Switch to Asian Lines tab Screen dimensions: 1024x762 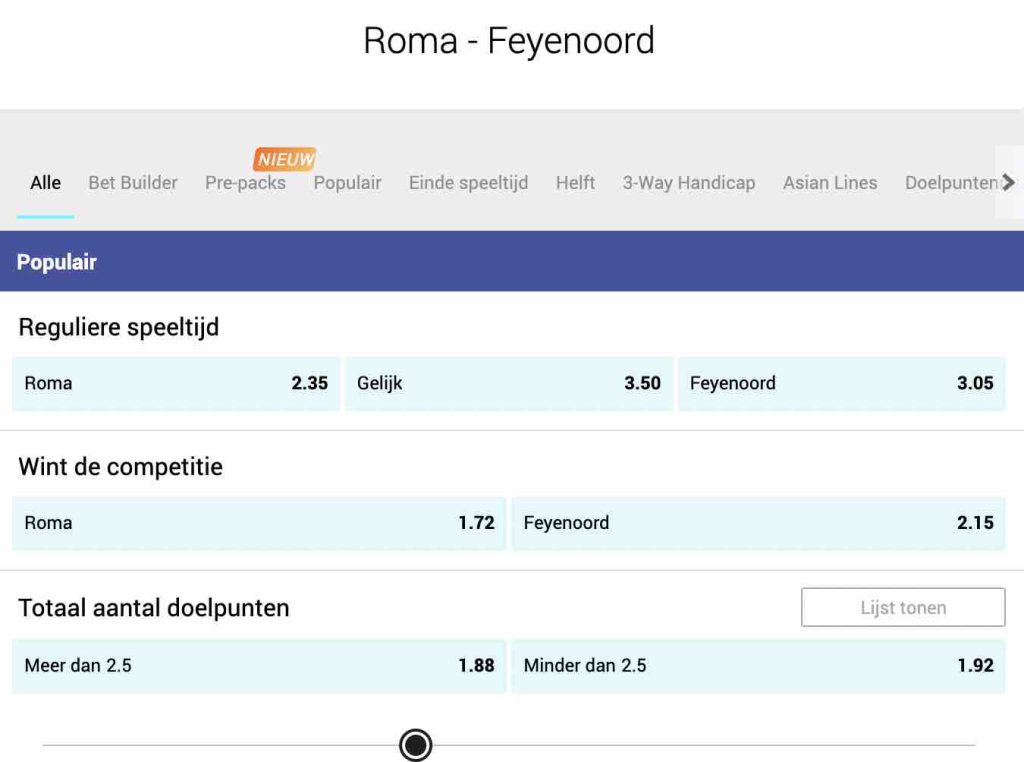point(830,183)
